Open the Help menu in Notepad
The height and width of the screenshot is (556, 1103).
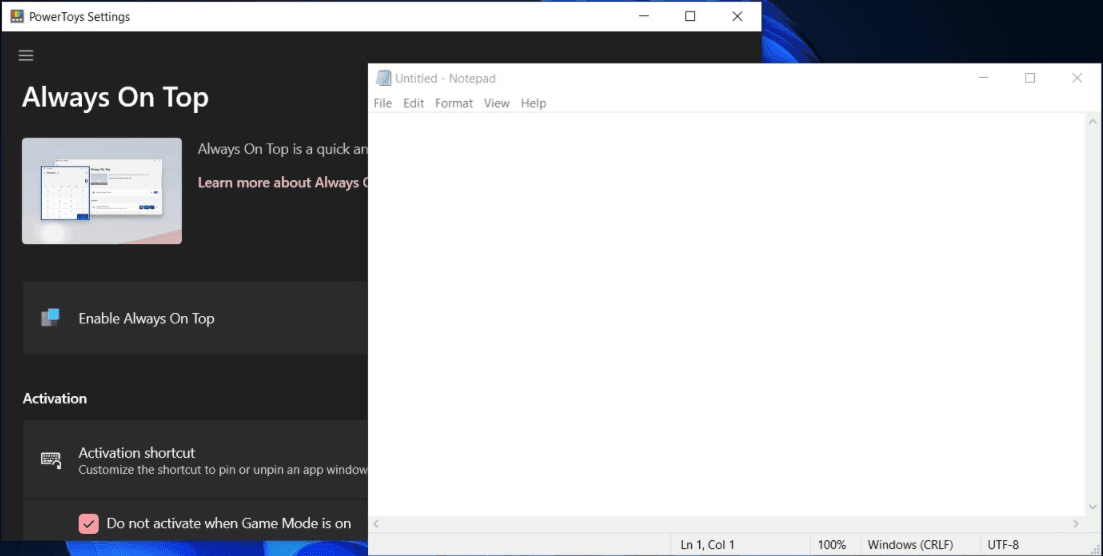click(533, 103)
